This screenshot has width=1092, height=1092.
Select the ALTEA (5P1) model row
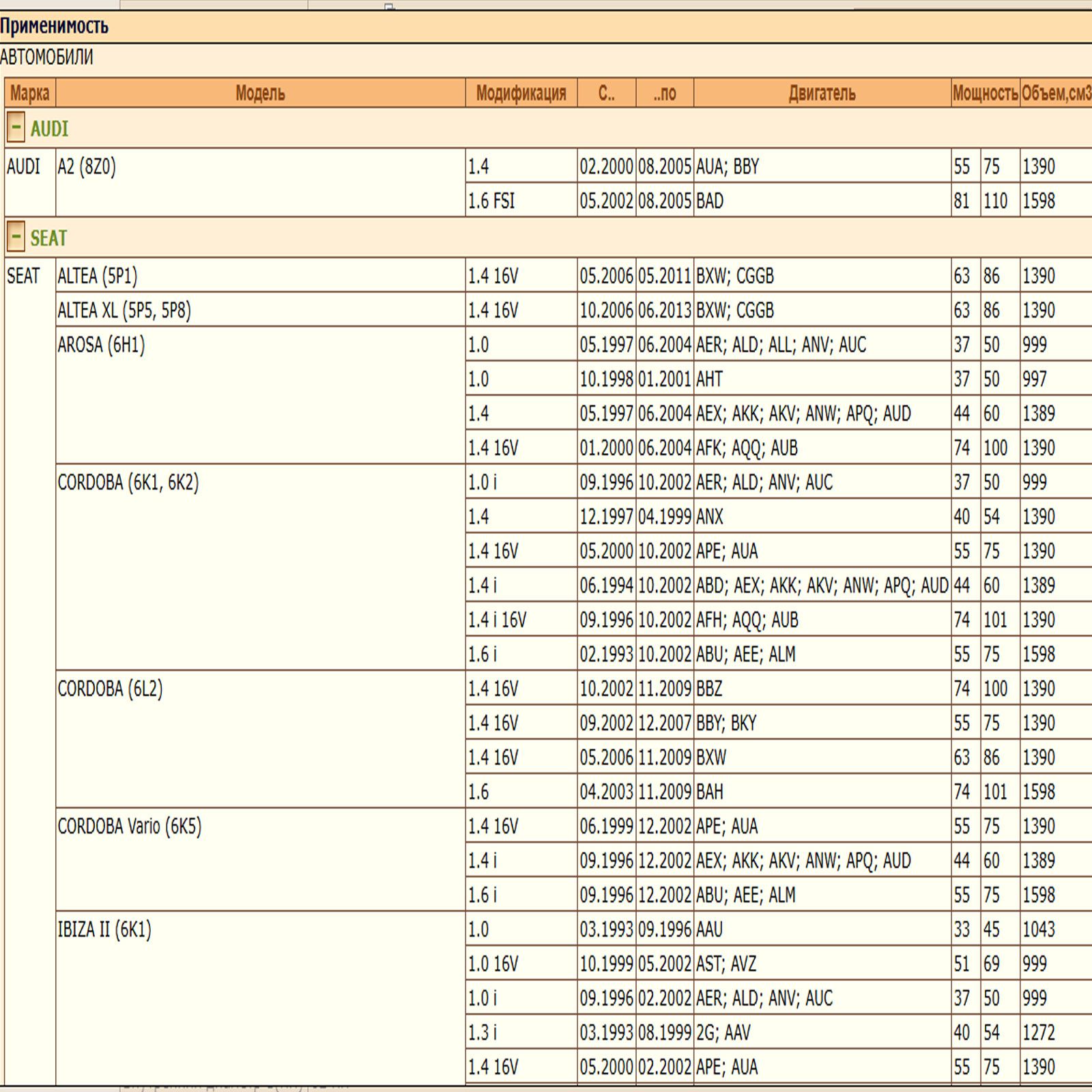(x=98, y=276)
